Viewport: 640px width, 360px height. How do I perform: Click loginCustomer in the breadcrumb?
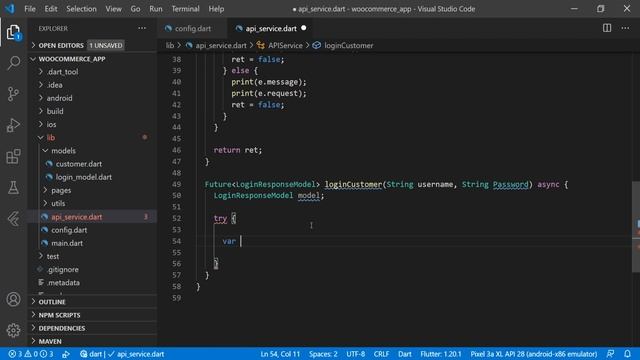click(x=349, y=45)
